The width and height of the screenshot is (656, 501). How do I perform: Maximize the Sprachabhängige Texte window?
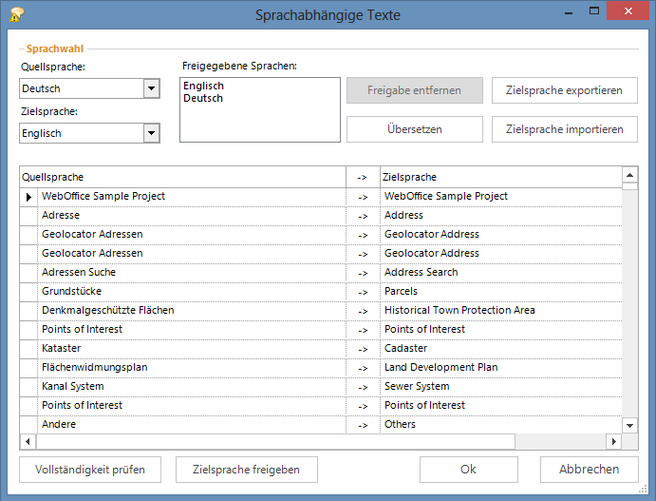tap(594, 12)
